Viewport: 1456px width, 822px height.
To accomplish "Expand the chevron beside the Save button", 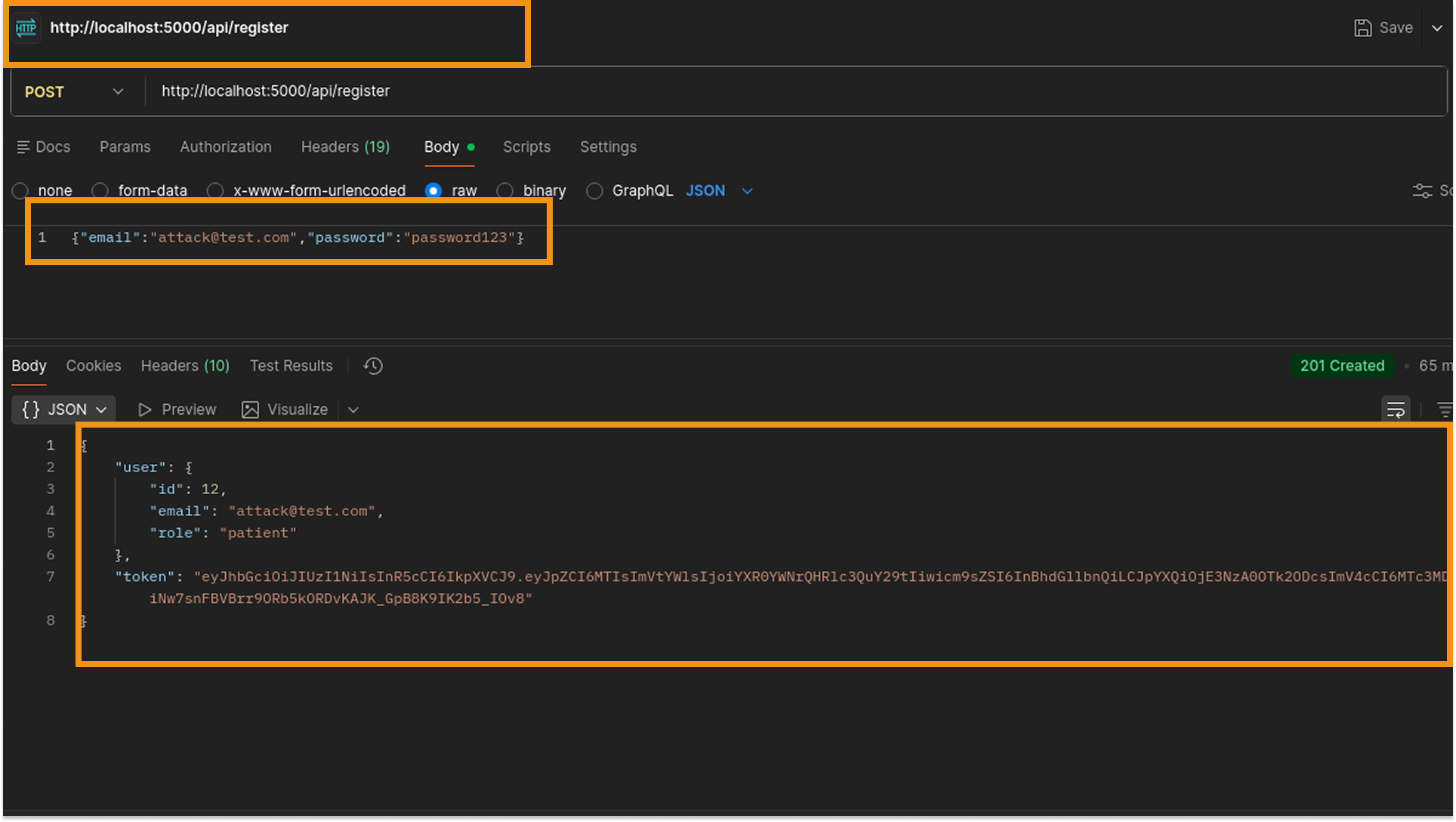I will [1436, 27].
